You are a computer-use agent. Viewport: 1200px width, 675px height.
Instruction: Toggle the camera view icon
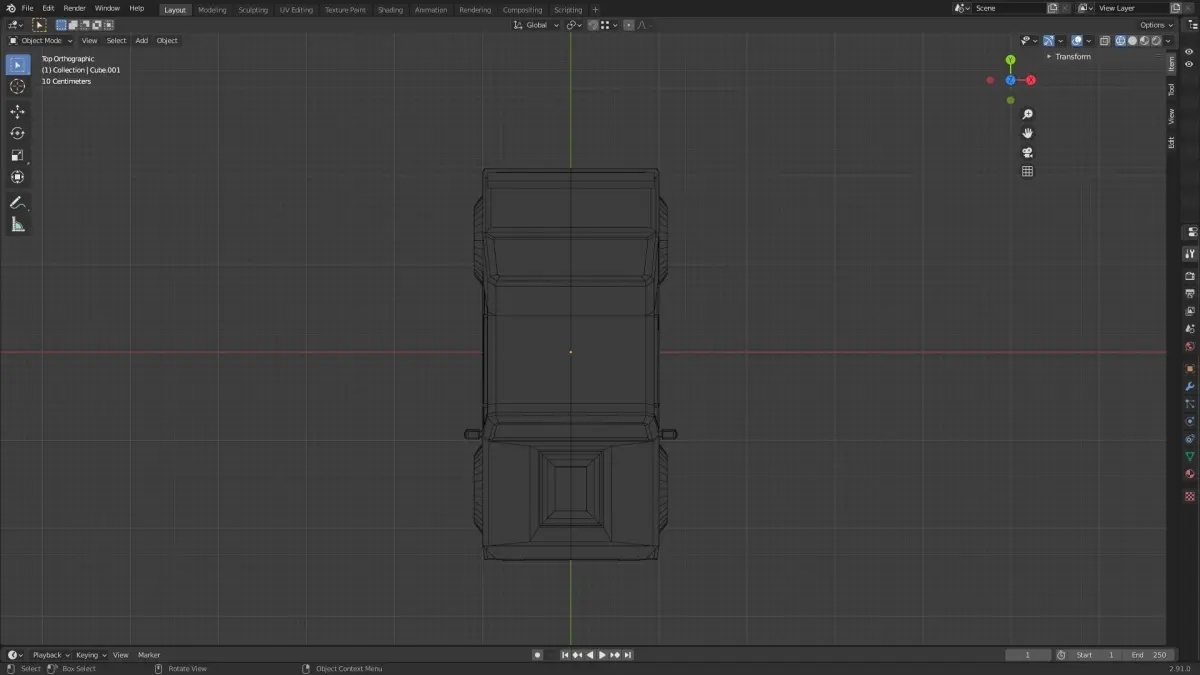[1027, 152]
